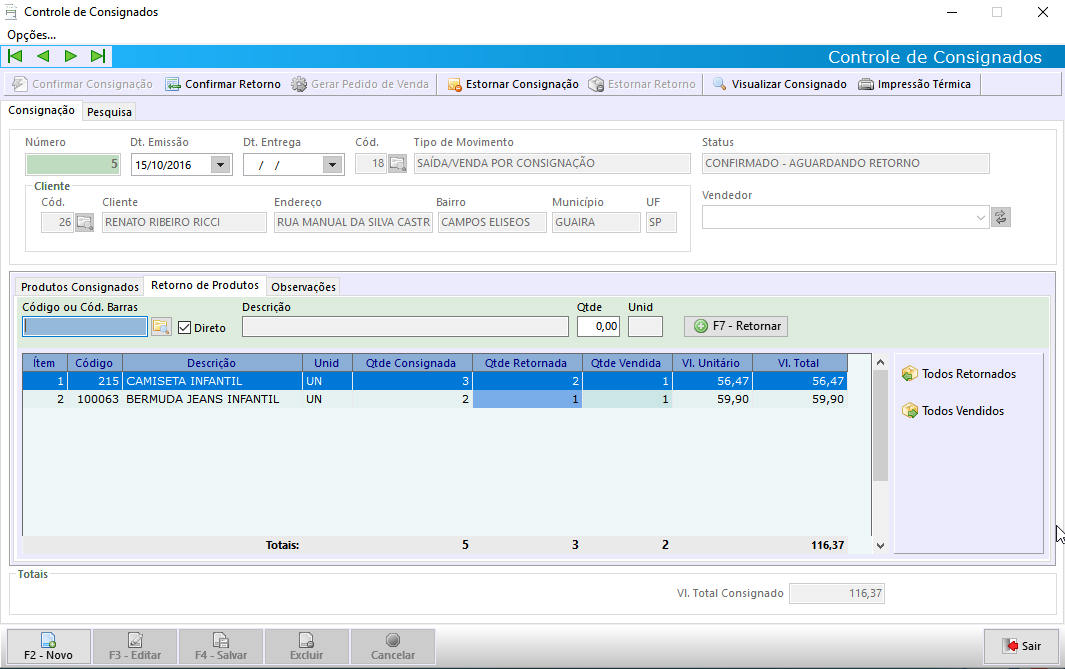
Task: Go to the first record arrow
Action: (x=15, y=56)
